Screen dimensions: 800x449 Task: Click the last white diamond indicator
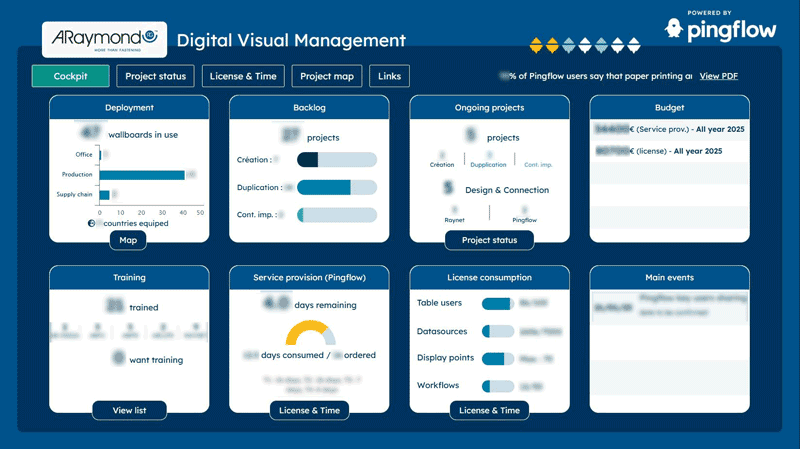pos(634,45)
